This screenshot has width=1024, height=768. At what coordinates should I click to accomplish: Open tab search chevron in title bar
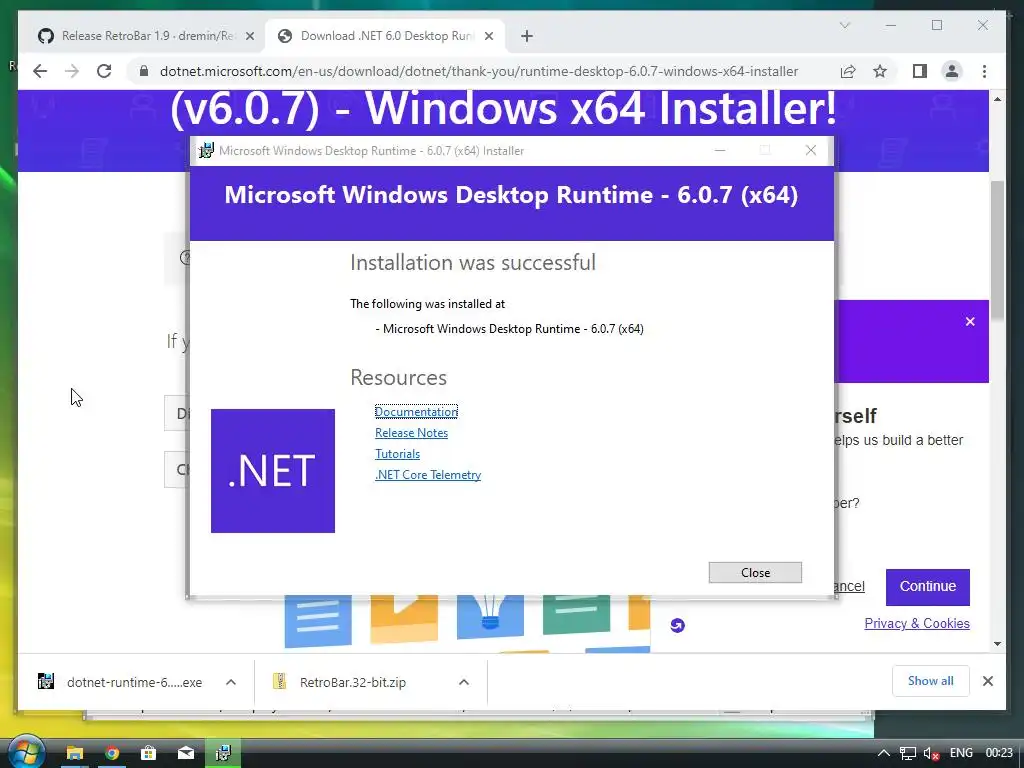[x=844, y=25]
